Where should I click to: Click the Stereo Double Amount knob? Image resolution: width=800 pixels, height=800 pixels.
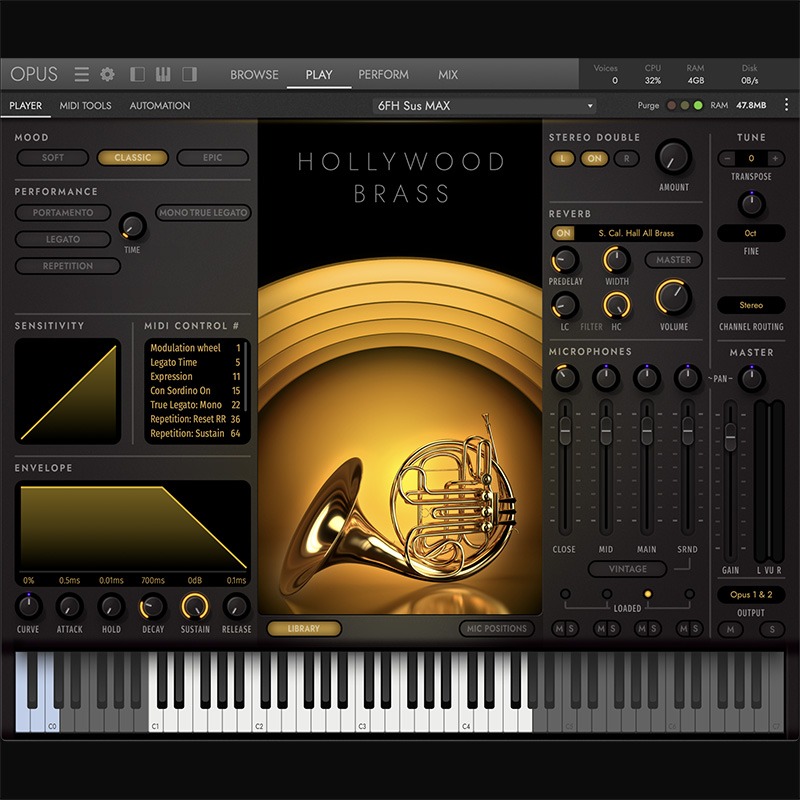(673, 158)
